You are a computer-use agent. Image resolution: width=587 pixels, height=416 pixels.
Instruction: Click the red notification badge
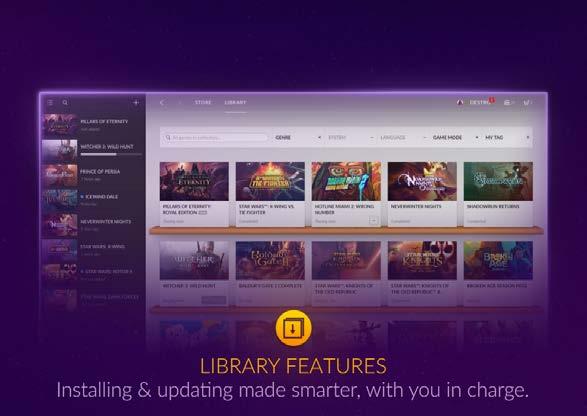(492, 100)
